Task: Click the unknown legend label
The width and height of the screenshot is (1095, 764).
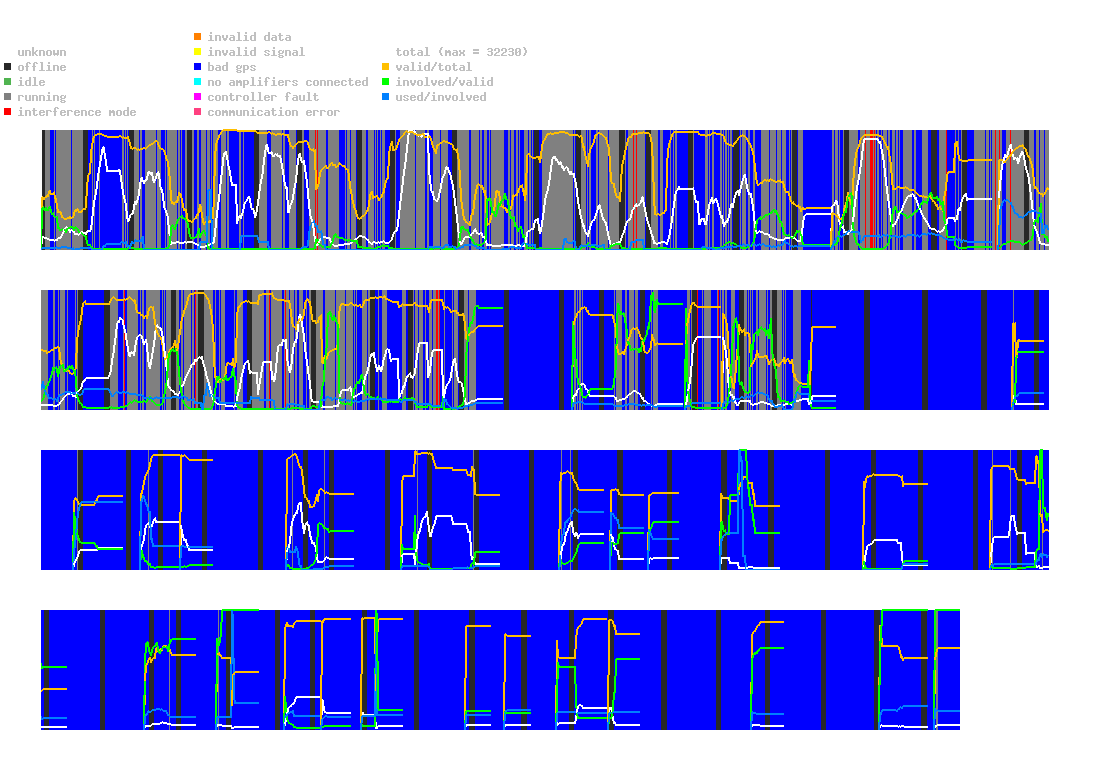Action: 42,52
